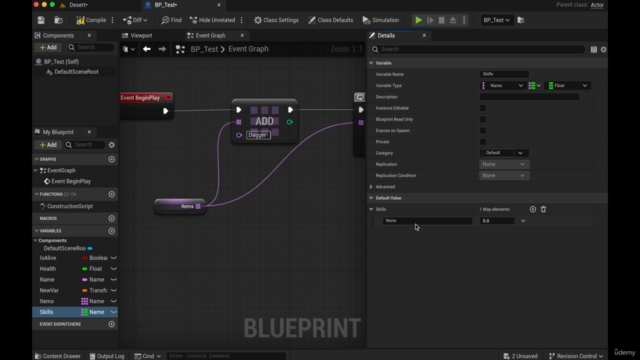Click the Variable Name field
The width and height of the screenshot is (640, 360).
point(504,74)
